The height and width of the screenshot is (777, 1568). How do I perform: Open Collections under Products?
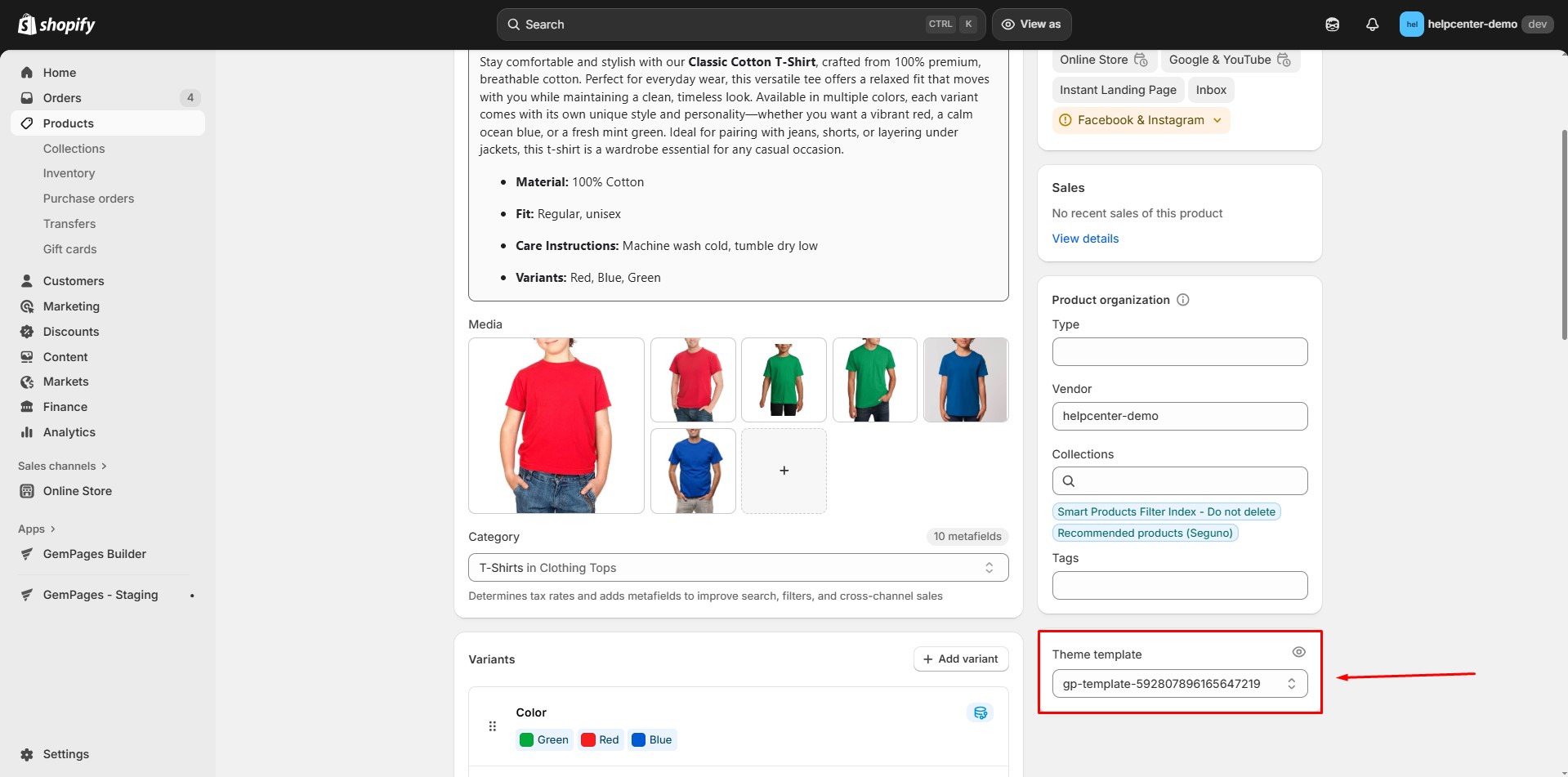point(74,149)
